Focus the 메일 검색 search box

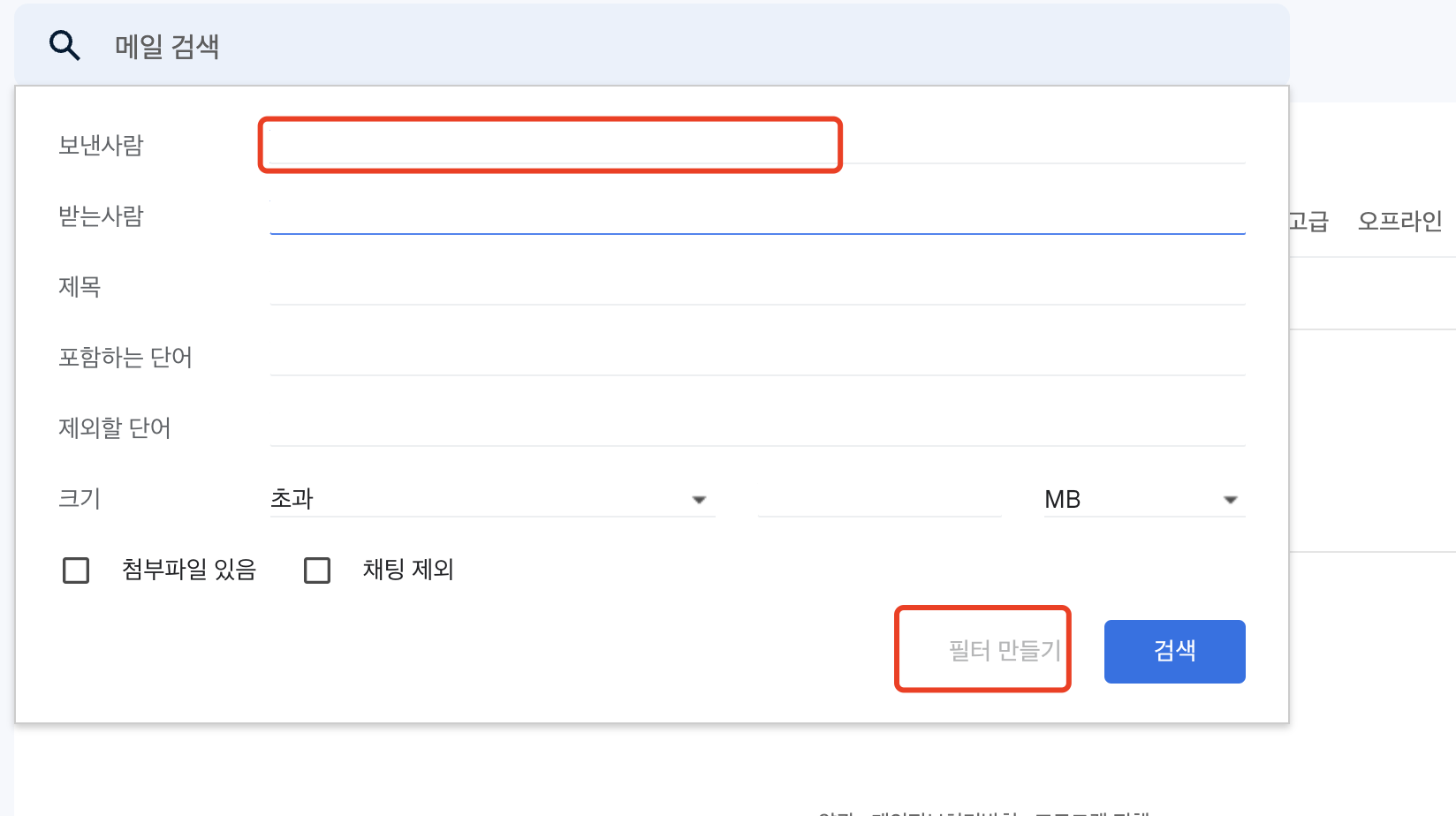coord(652,45)
